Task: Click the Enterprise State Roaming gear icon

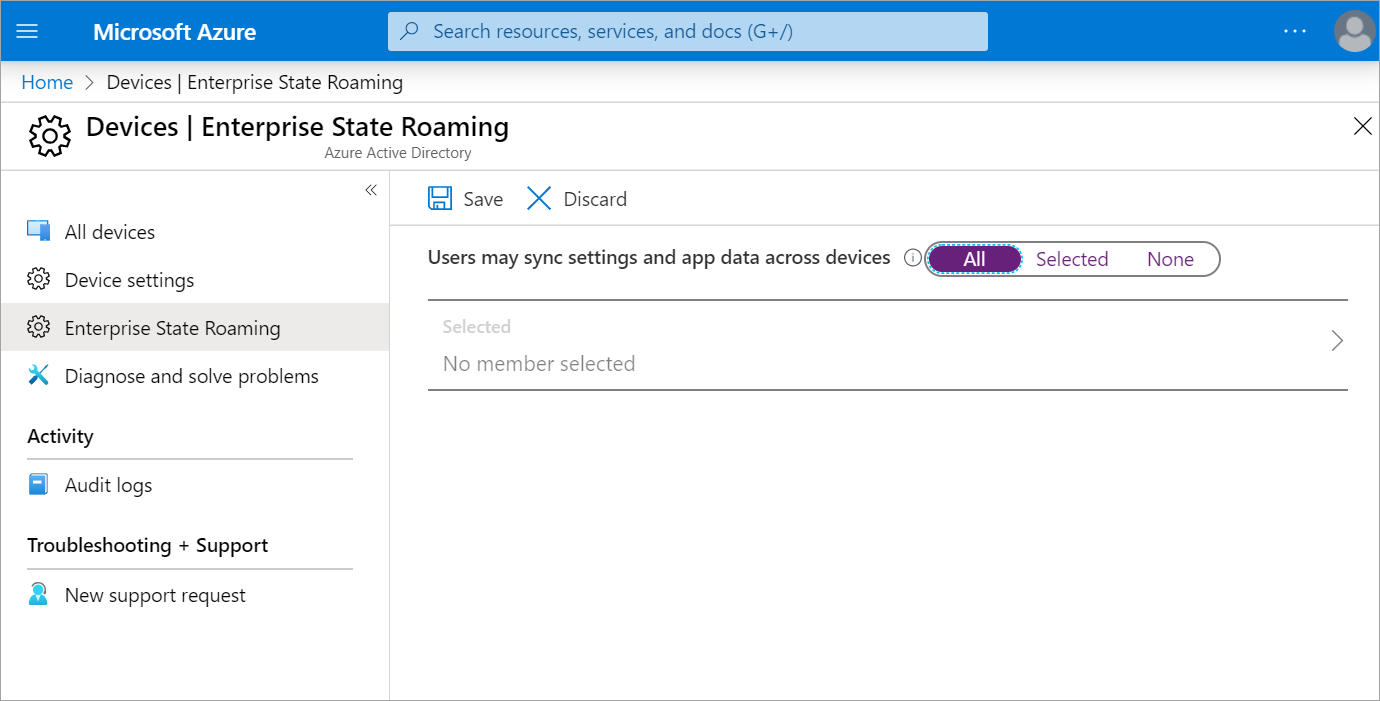Action: click(x=39, y=327)
